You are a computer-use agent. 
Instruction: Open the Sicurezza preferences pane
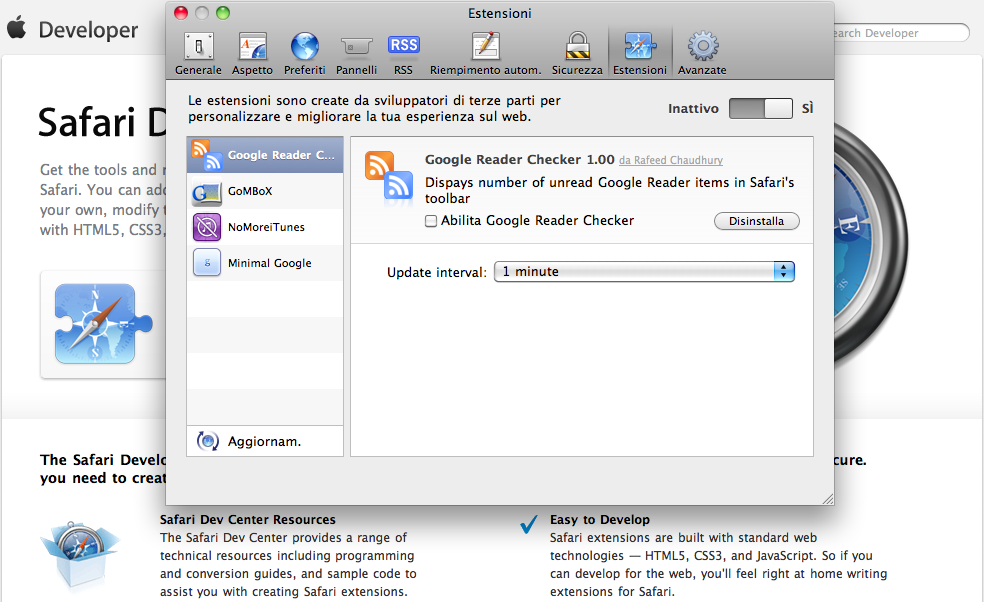[x=577, y=54]
